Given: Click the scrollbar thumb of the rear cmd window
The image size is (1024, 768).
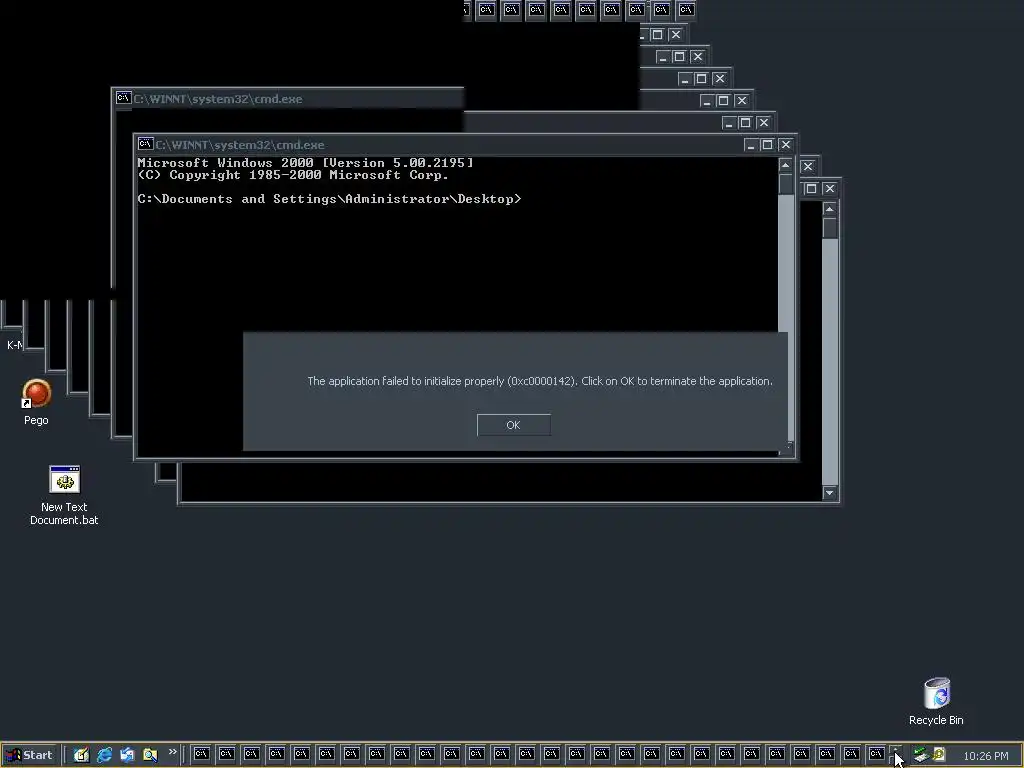Looking at the screenshot, I should coord(829,228).
